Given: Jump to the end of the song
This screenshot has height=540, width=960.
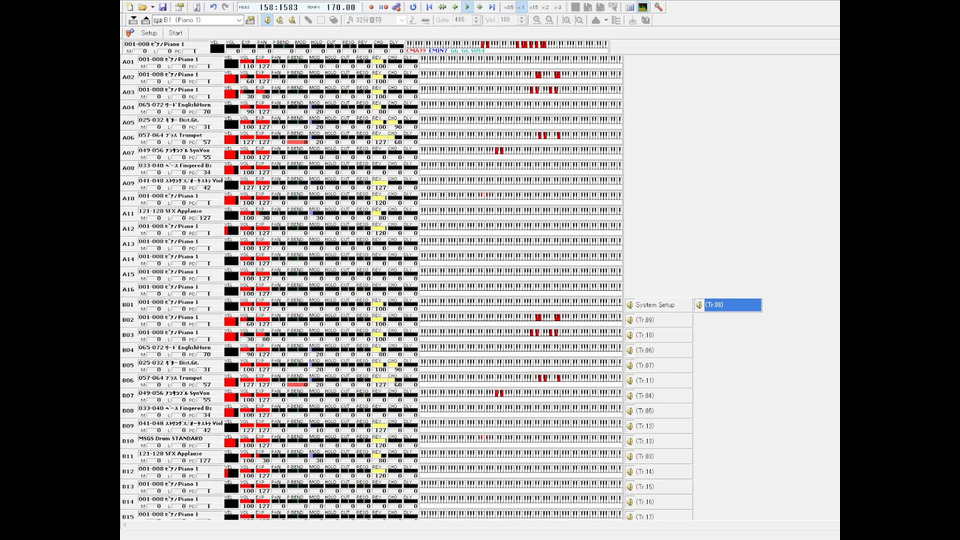Looking at the screenshot, I should (x=492, y=7).
